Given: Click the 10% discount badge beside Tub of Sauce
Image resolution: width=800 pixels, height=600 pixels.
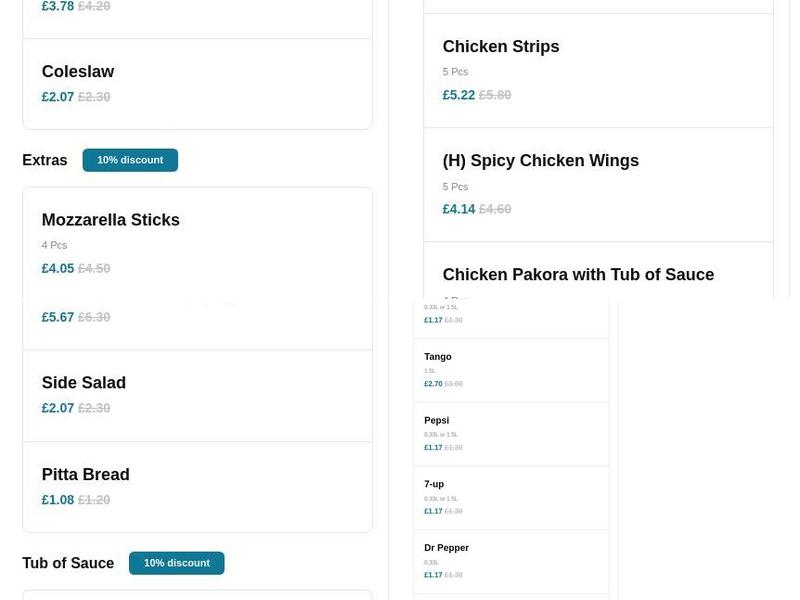Looking at the screenshot, I should pos(177,562).
